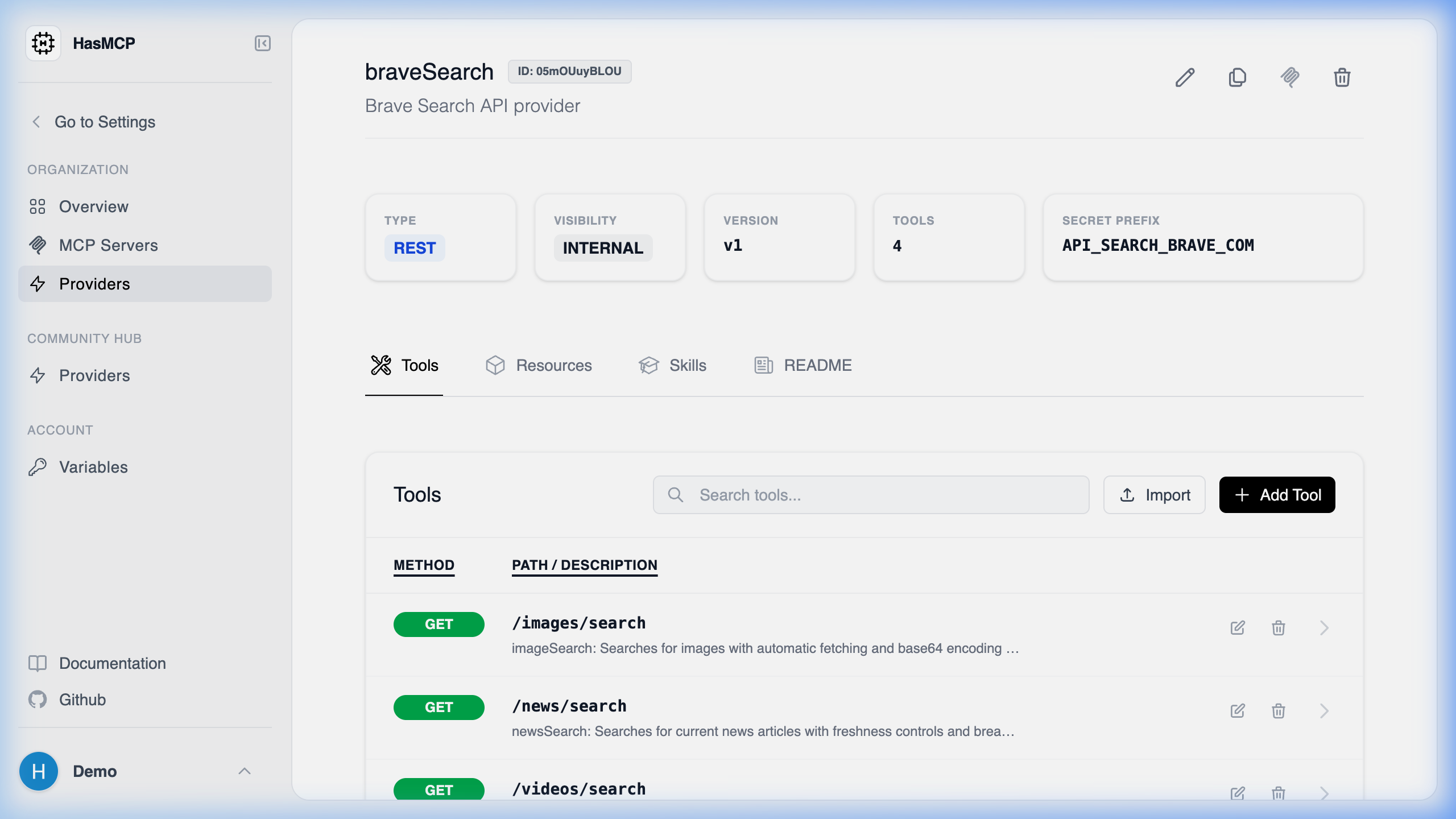Open the Documentation page
The height and width of the screenshot is (819, 1456).
112,663
